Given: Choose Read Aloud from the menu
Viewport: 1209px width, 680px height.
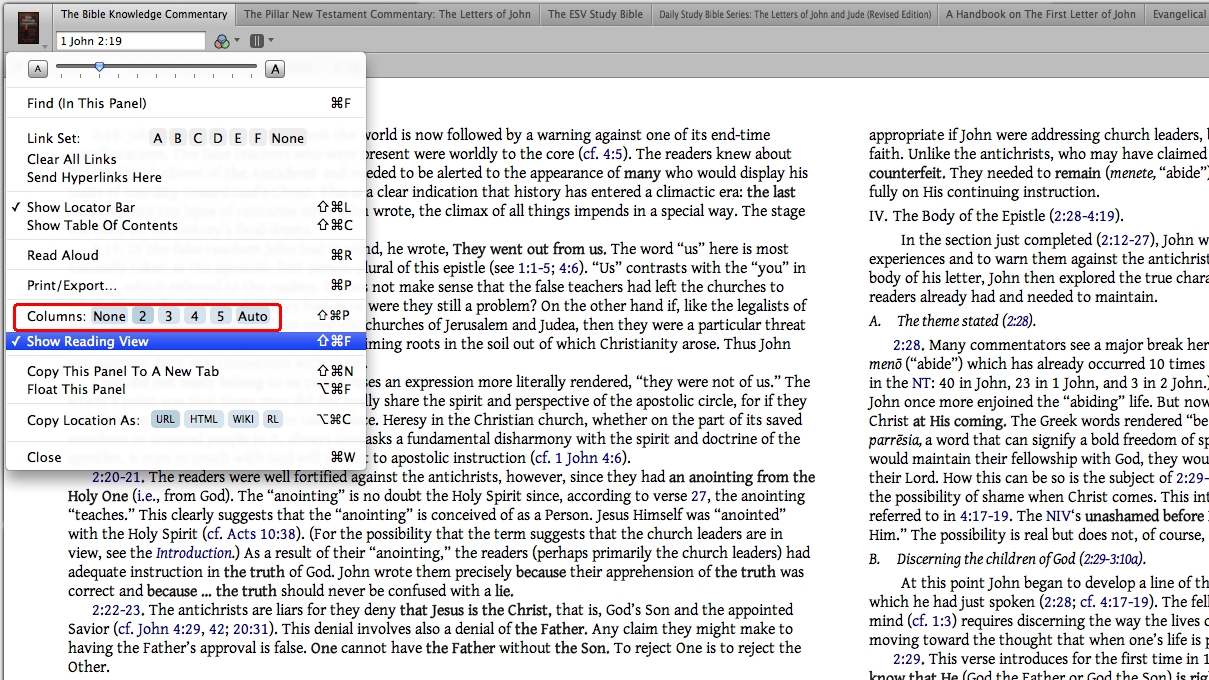Looking at the screenshot, I should (64, 255).
